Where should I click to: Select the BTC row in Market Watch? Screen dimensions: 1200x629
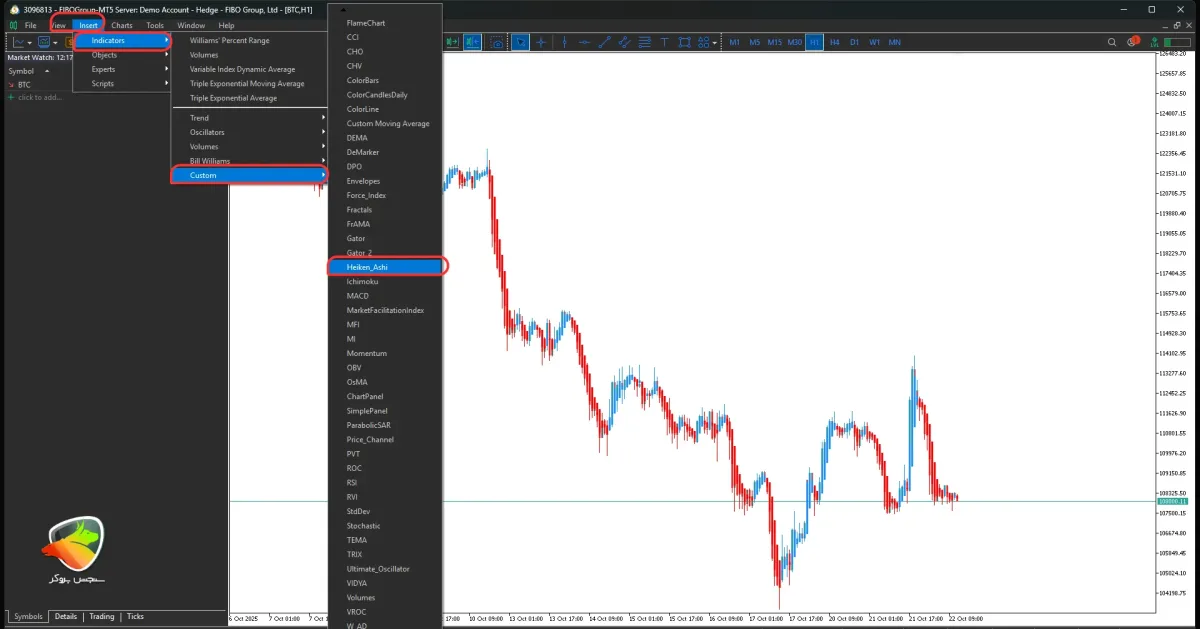[24, 84]
